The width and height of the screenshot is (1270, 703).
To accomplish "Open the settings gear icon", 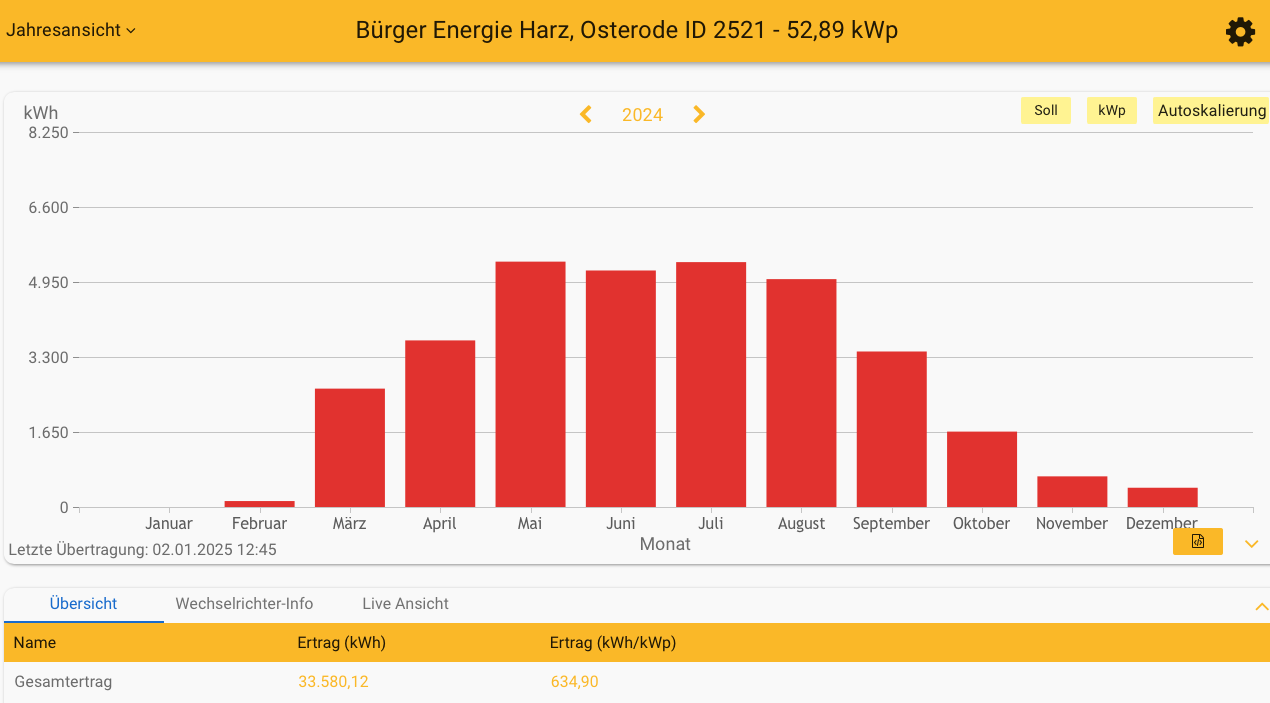I will point(1240,32).
